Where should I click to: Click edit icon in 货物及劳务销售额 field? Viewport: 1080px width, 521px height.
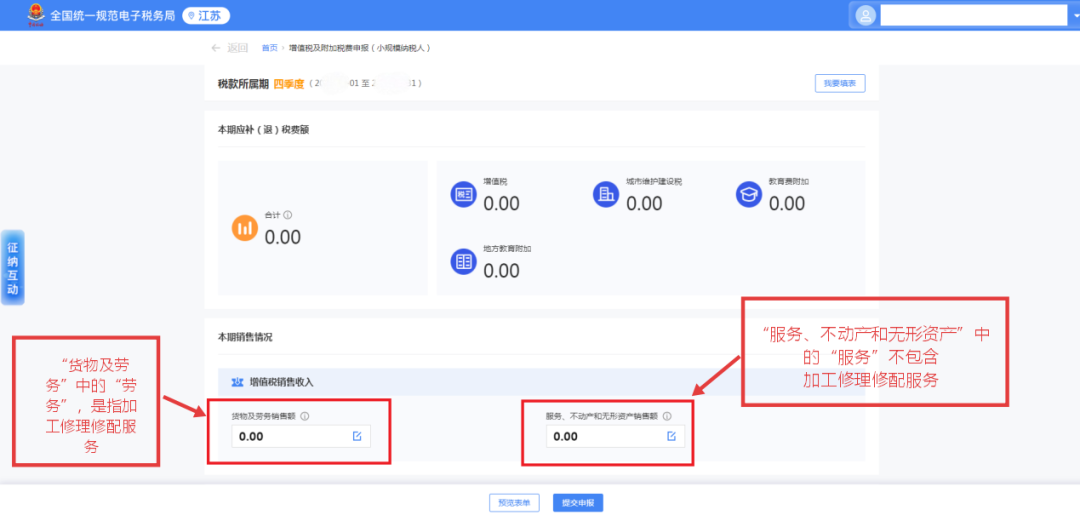tap(357, 436)
